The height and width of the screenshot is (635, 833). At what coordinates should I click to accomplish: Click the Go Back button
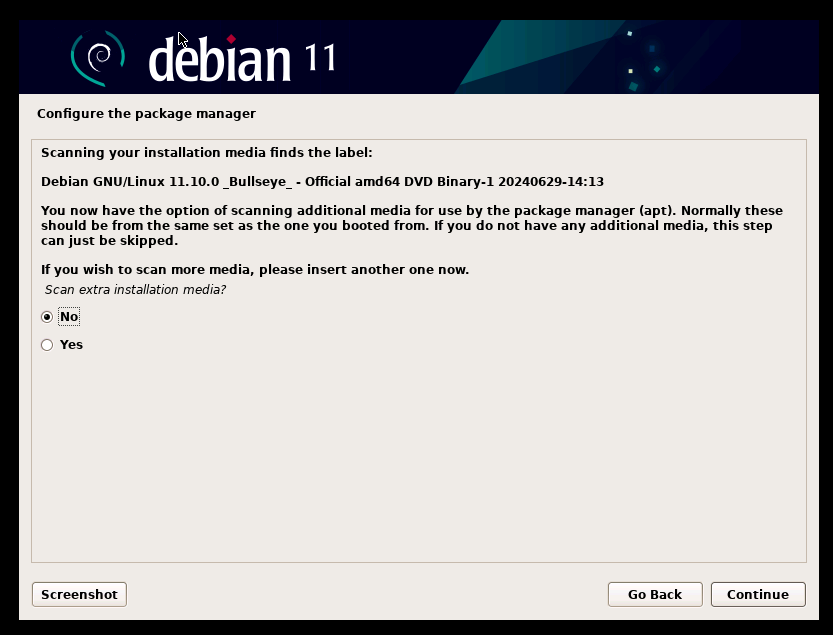coord(655,595)
